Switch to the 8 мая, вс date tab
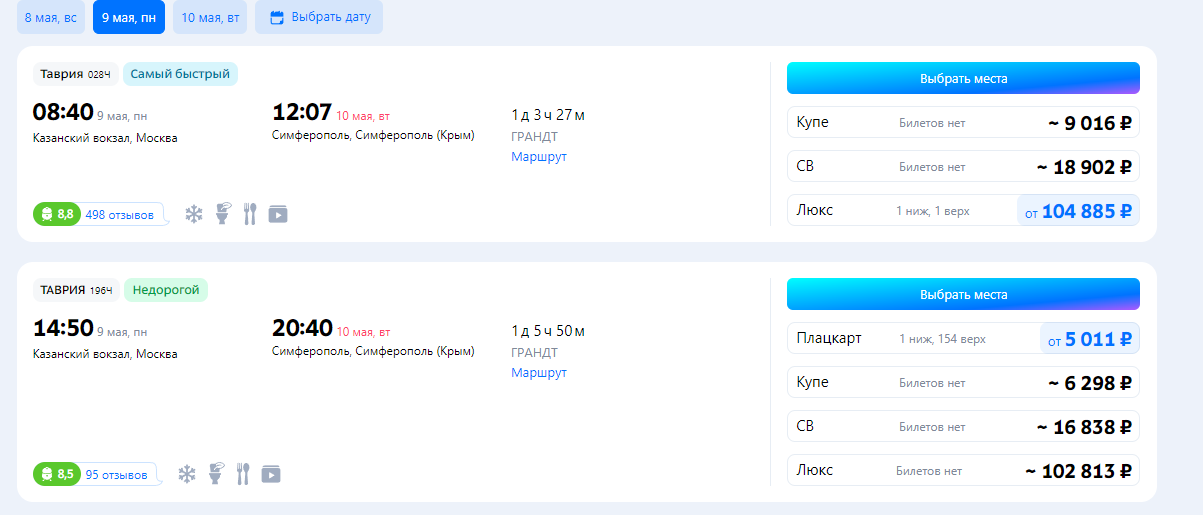The width and height of the screenshot is (1203, 515). point(51,17)
